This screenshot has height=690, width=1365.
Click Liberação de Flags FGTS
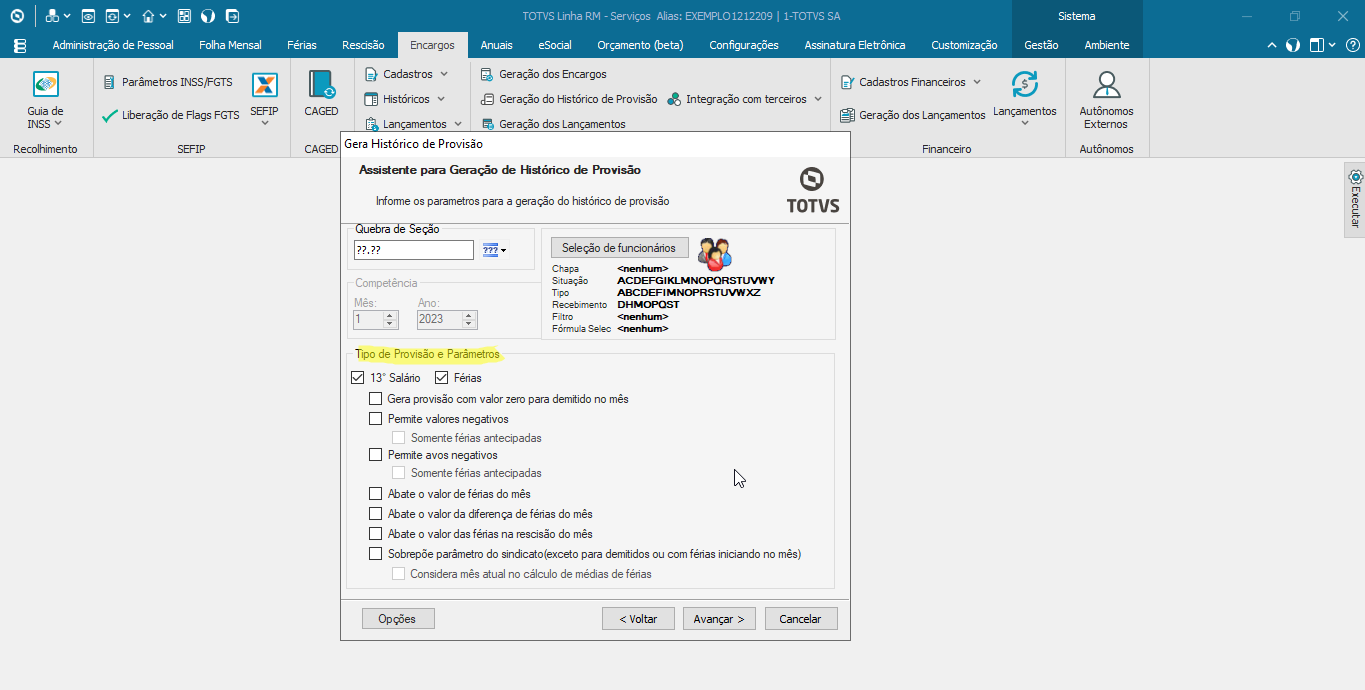[x=171, y=115]
